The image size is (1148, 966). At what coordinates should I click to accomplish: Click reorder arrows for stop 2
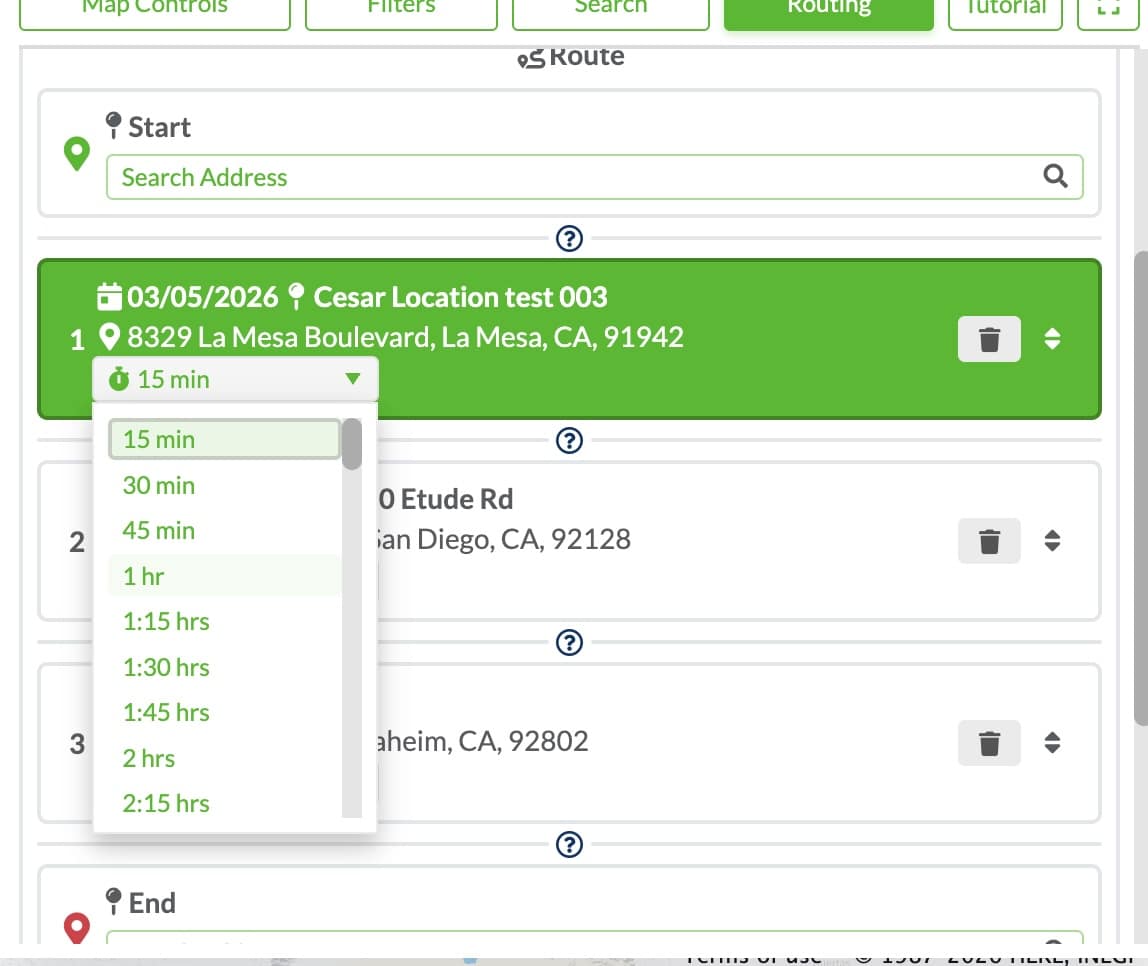pyautogui.click(x=1052, y=540)
